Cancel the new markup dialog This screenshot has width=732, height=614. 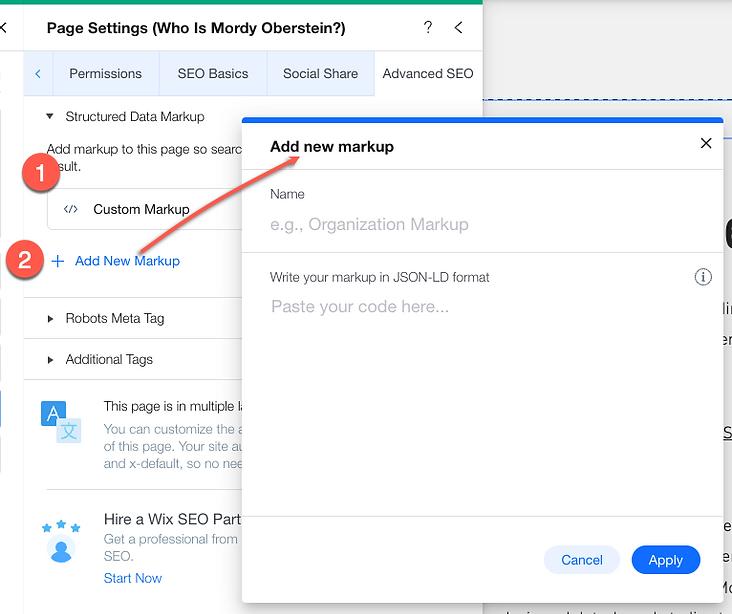tap(582, 560)
